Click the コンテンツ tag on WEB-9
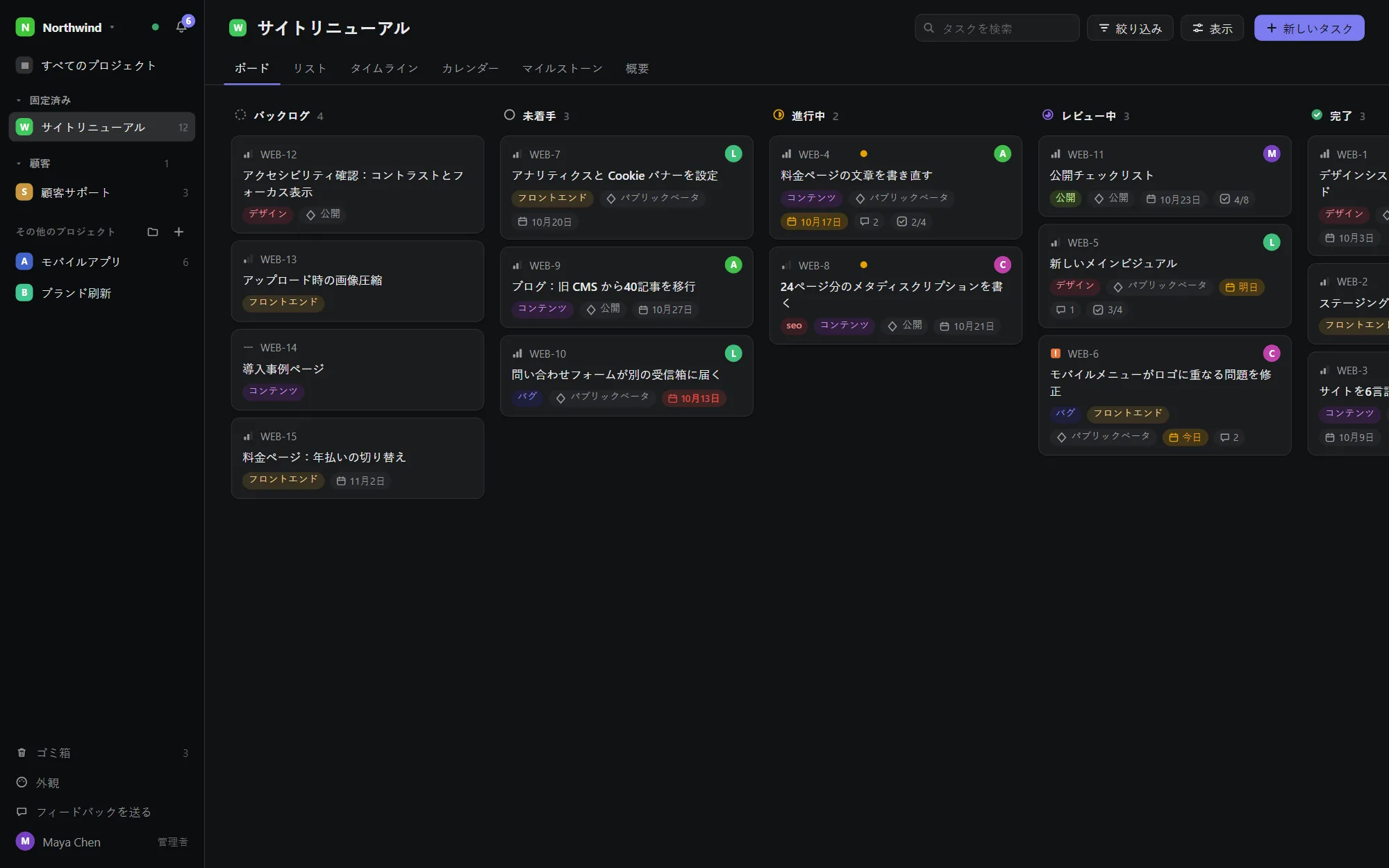Image resolution: width=1389 pixels, height=868 pixels. 542,309
